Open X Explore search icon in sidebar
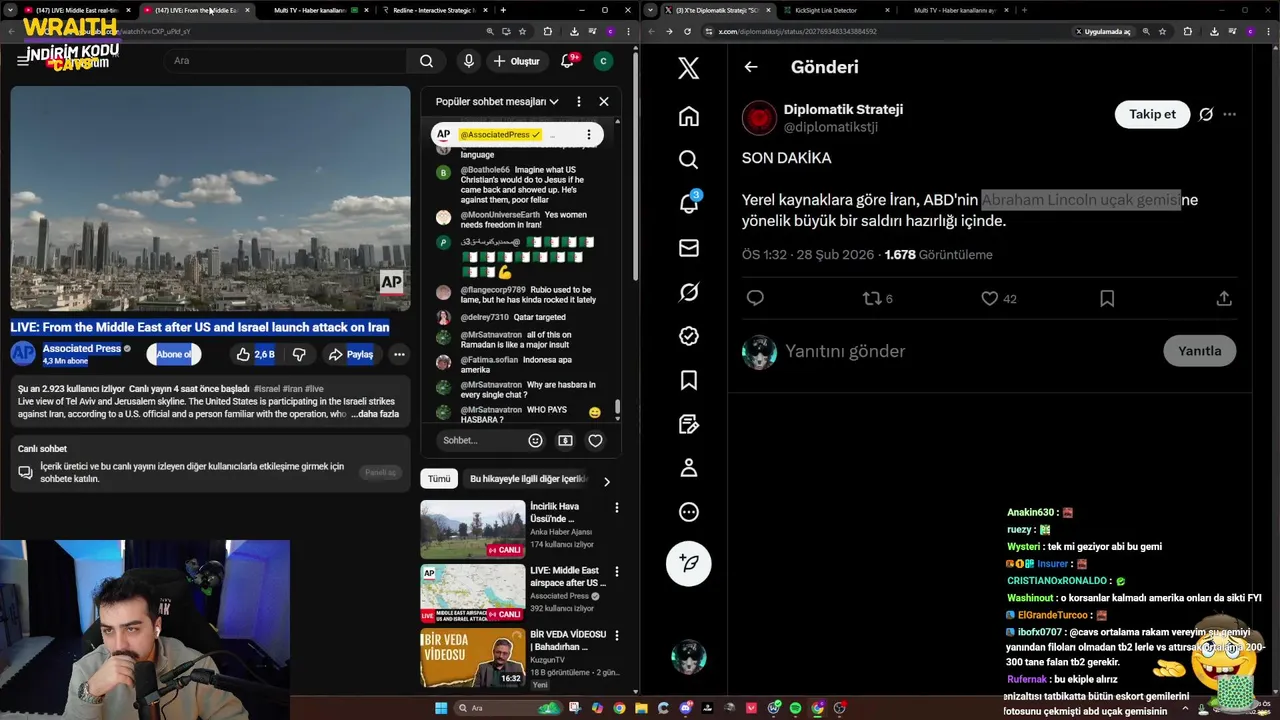 (x=688, y=160)
